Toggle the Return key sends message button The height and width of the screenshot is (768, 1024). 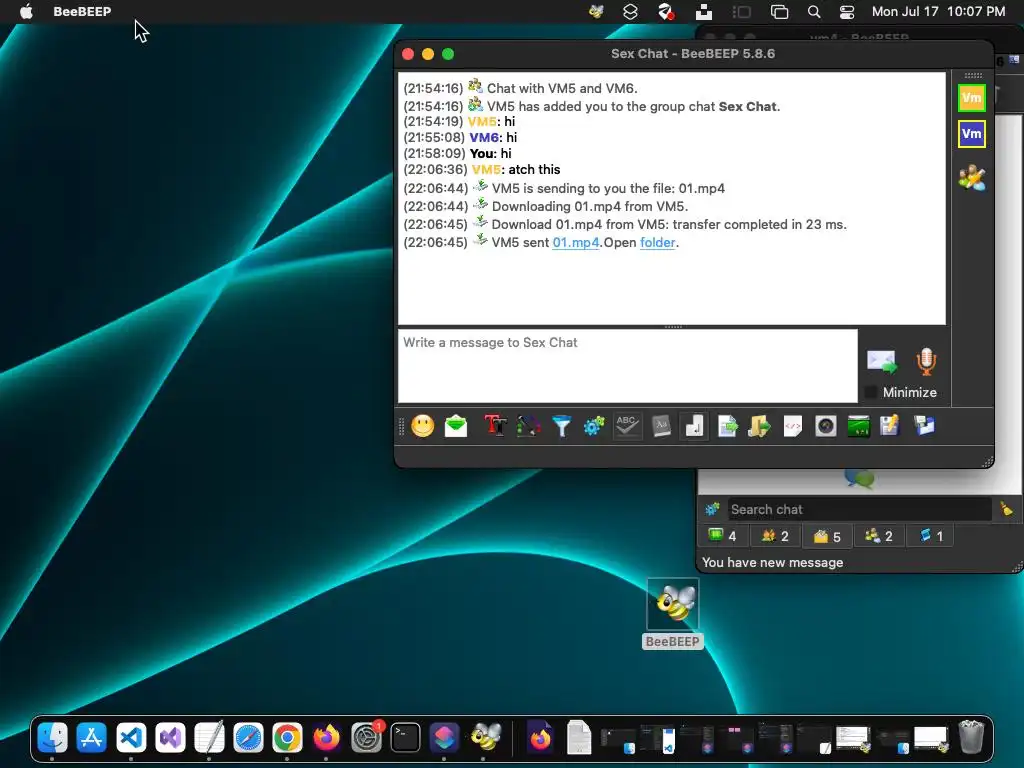pos(694,426)
